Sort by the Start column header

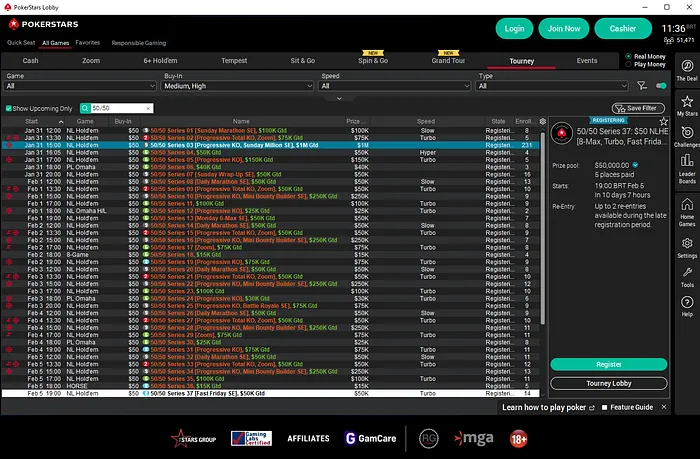pos(32,121)
